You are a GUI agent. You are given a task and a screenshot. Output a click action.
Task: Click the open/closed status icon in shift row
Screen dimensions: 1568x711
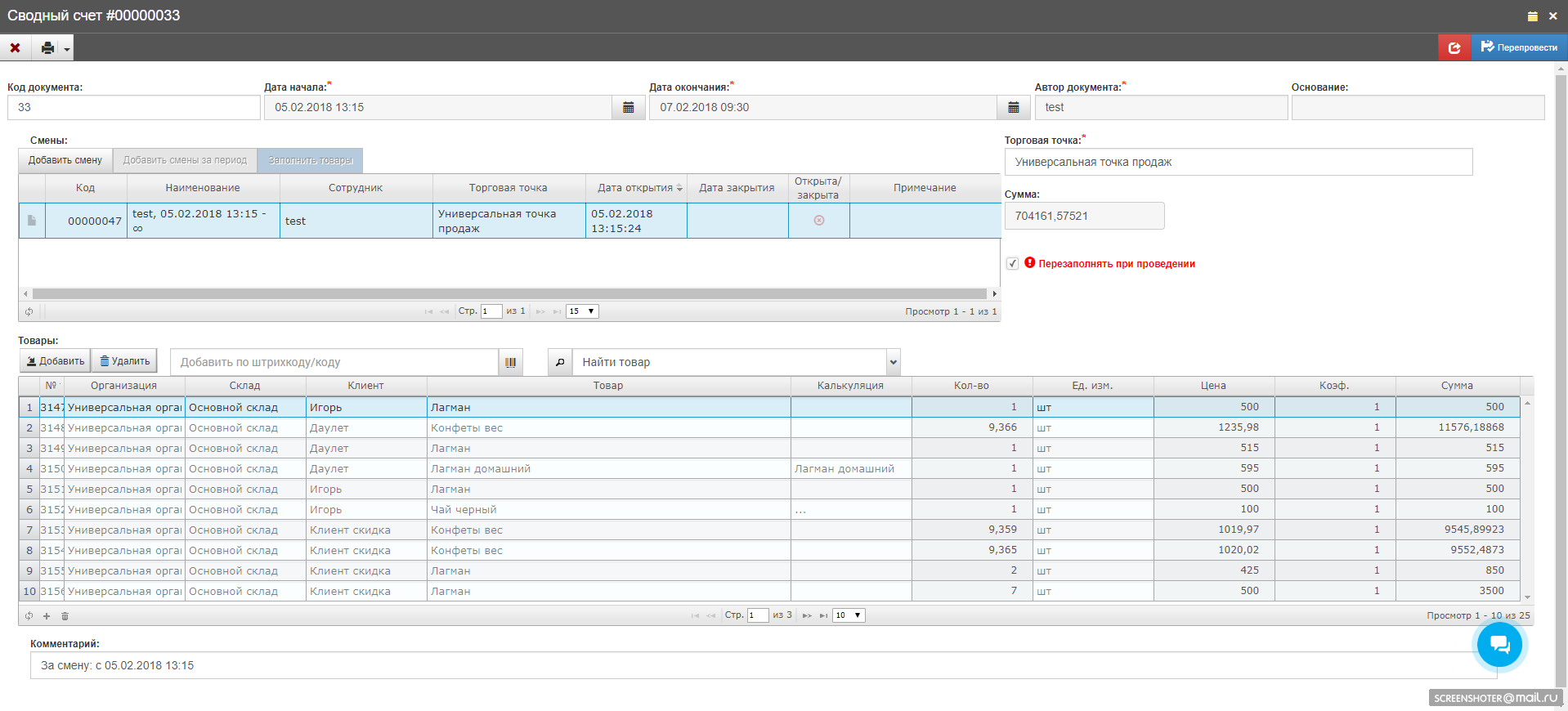click(x=818, y=221)
